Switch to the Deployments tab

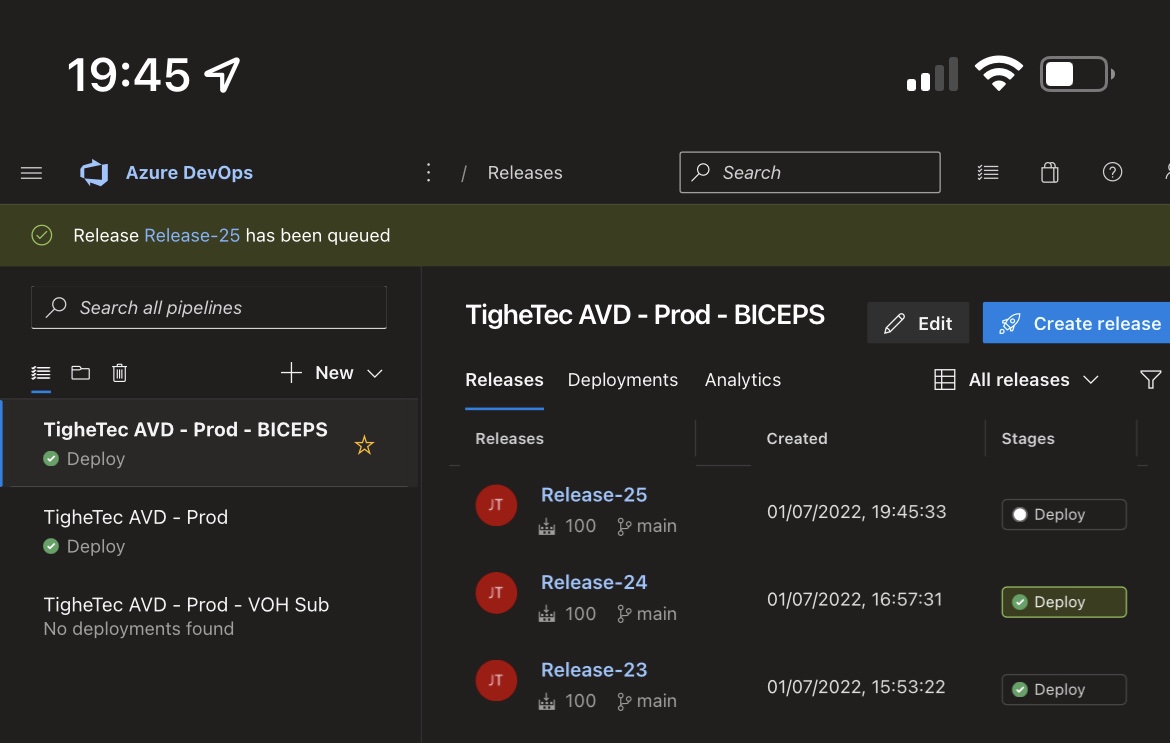pyautogui.click(x=622, y=380)
